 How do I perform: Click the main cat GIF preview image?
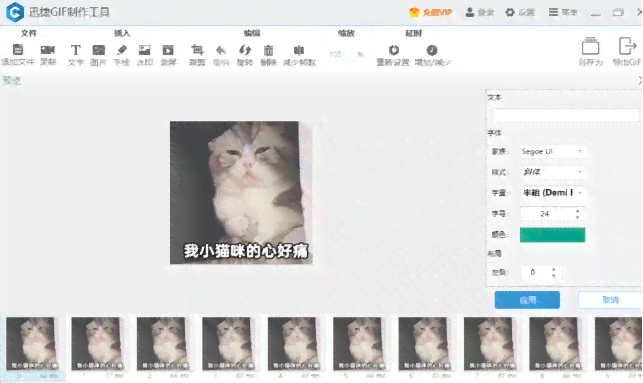tap(241, 192)
